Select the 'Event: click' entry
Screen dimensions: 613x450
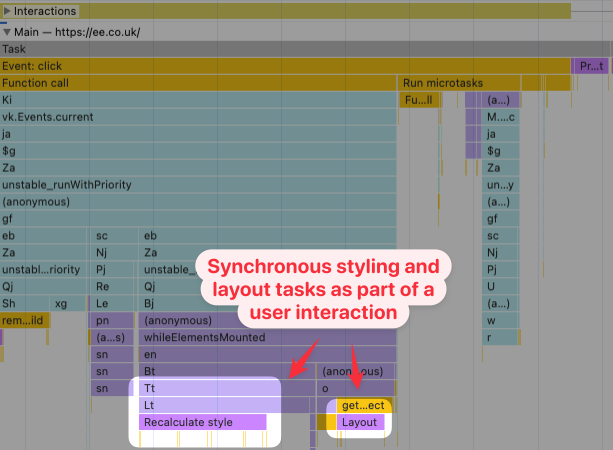[x=285, y=66]
